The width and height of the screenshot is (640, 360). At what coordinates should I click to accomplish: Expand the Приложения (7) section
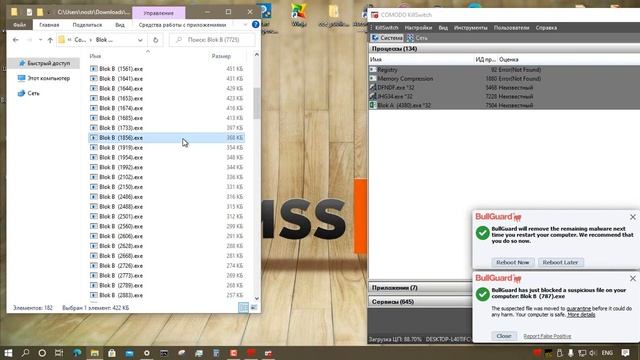click(x=420, y=288)
